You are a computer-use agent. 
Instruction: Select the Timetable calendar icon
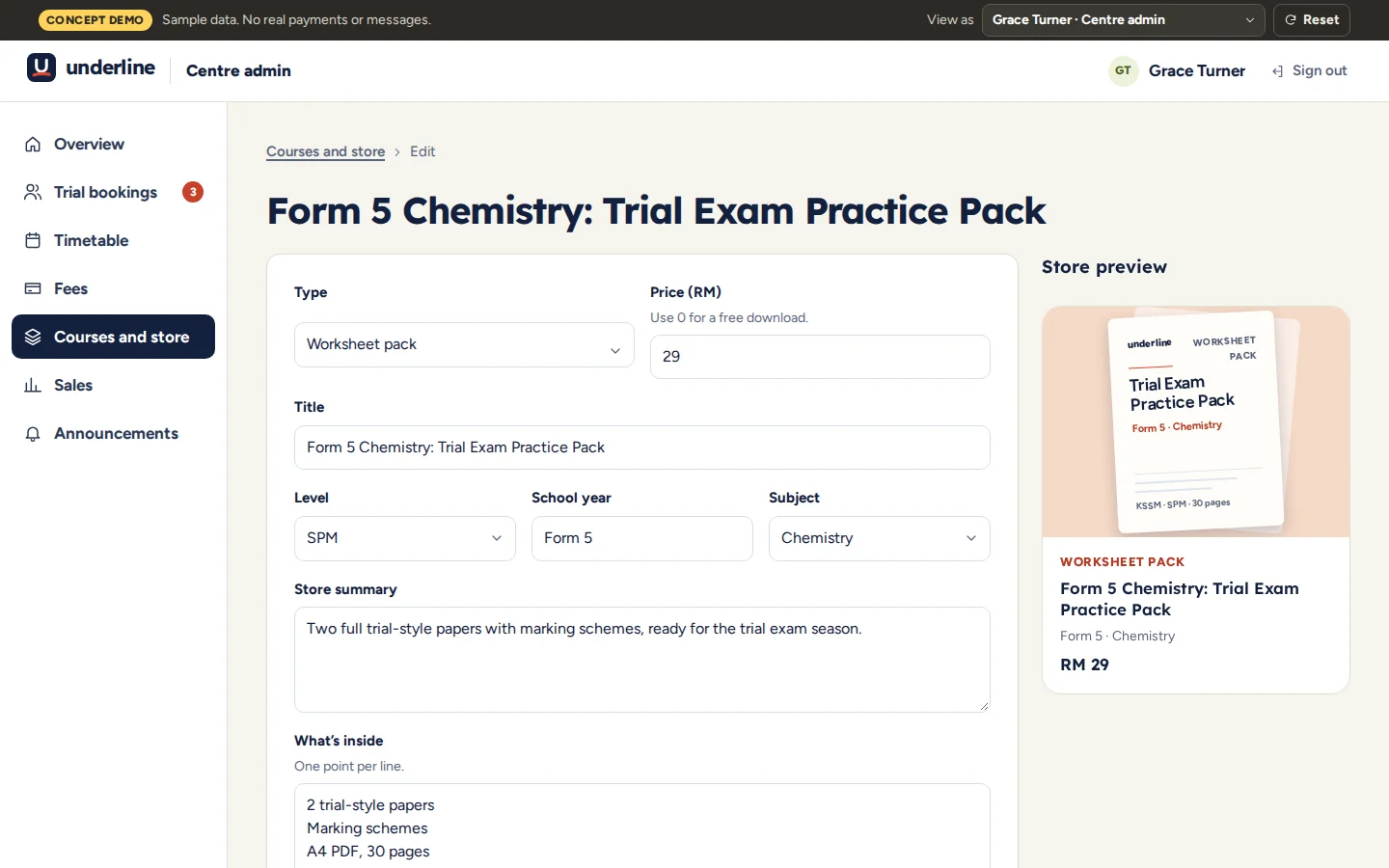[33, 240]
